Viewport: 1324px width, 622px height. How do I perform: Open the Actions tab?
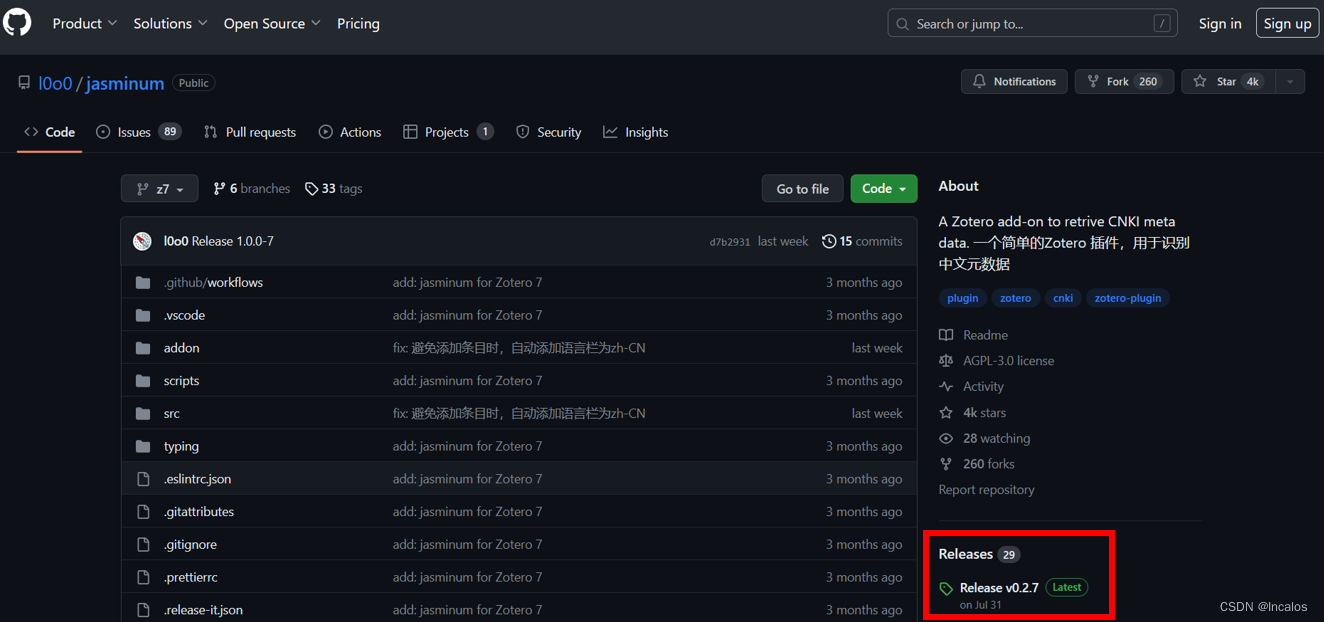[x=350, y=132]
